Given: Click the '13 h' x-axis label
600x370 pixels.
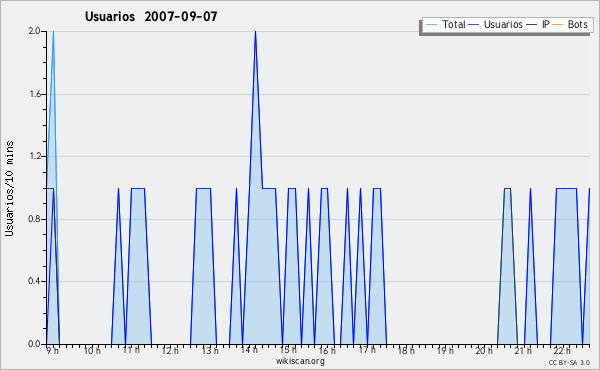Looking at the screenshot, I should (x=210, y=350).
